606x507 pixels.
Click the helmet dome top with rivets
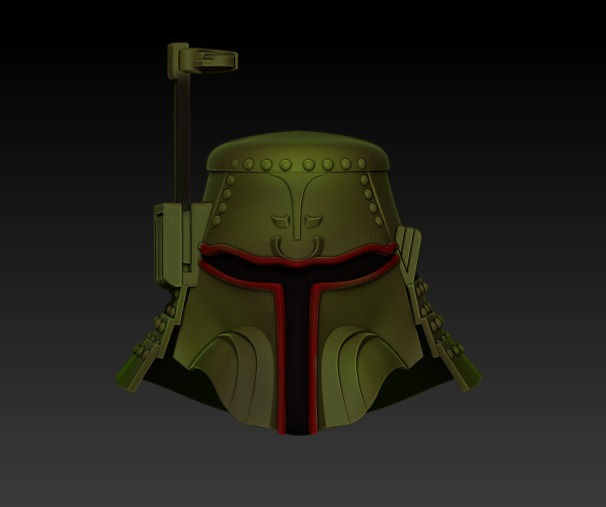(298, 153)
